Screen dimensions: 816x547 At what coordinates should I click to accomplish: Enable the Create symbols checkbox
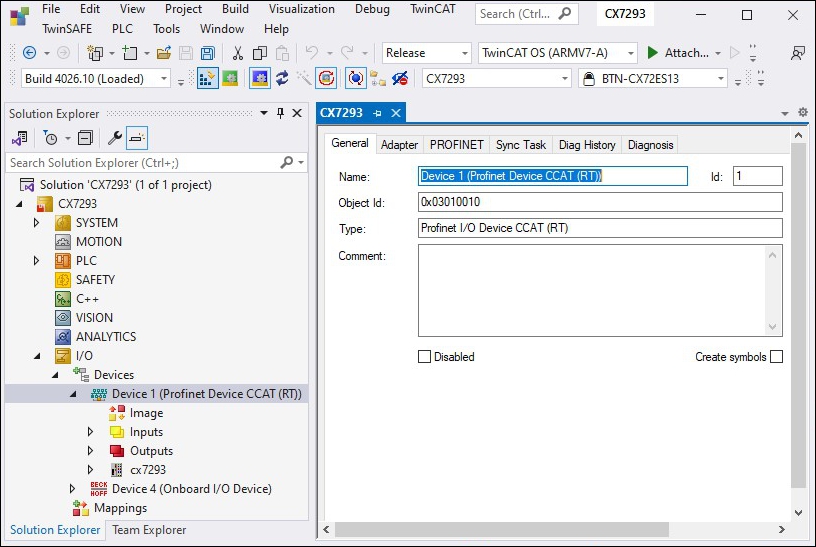point(776,357)
